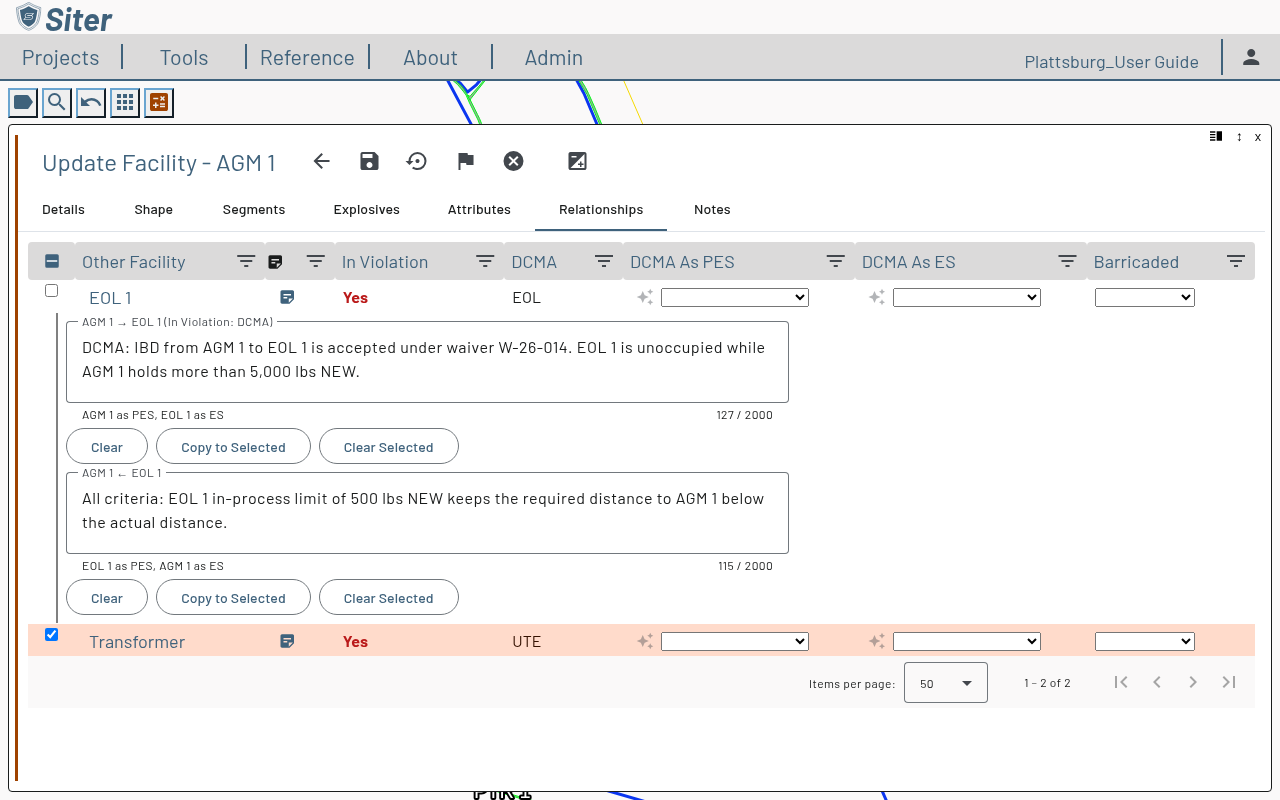1280x800 pixels.
Task: Switch to the Notes tab
Action: click(x=712, y=209)
